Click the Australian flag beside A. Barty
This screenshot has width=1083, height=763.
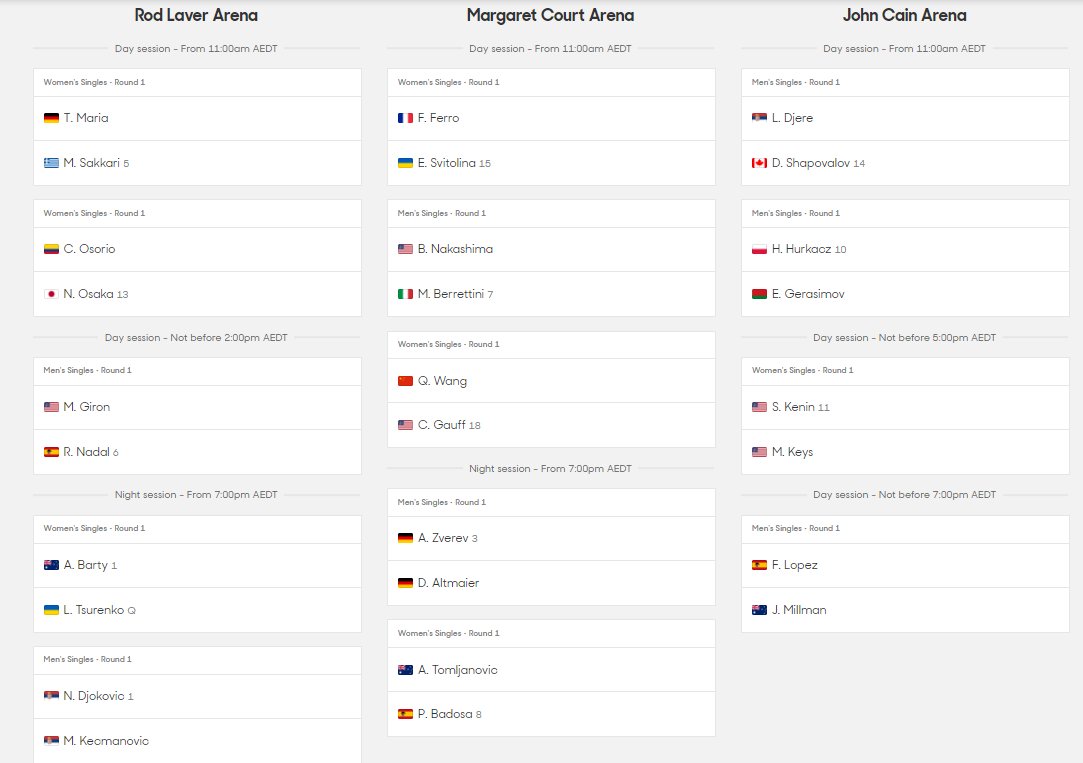click(51, 566)
